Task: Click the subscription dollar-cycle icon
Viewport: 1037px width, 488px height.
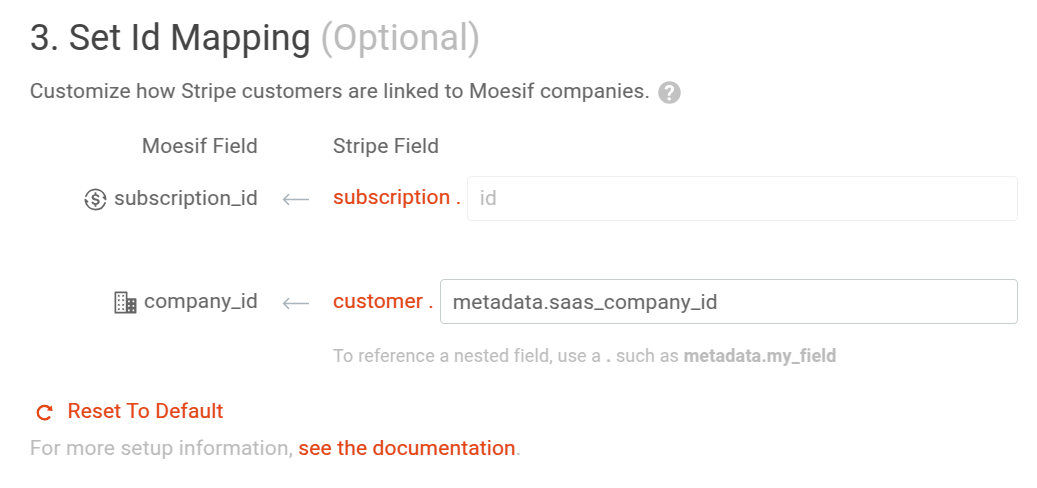Action: (x=95, y=199)
